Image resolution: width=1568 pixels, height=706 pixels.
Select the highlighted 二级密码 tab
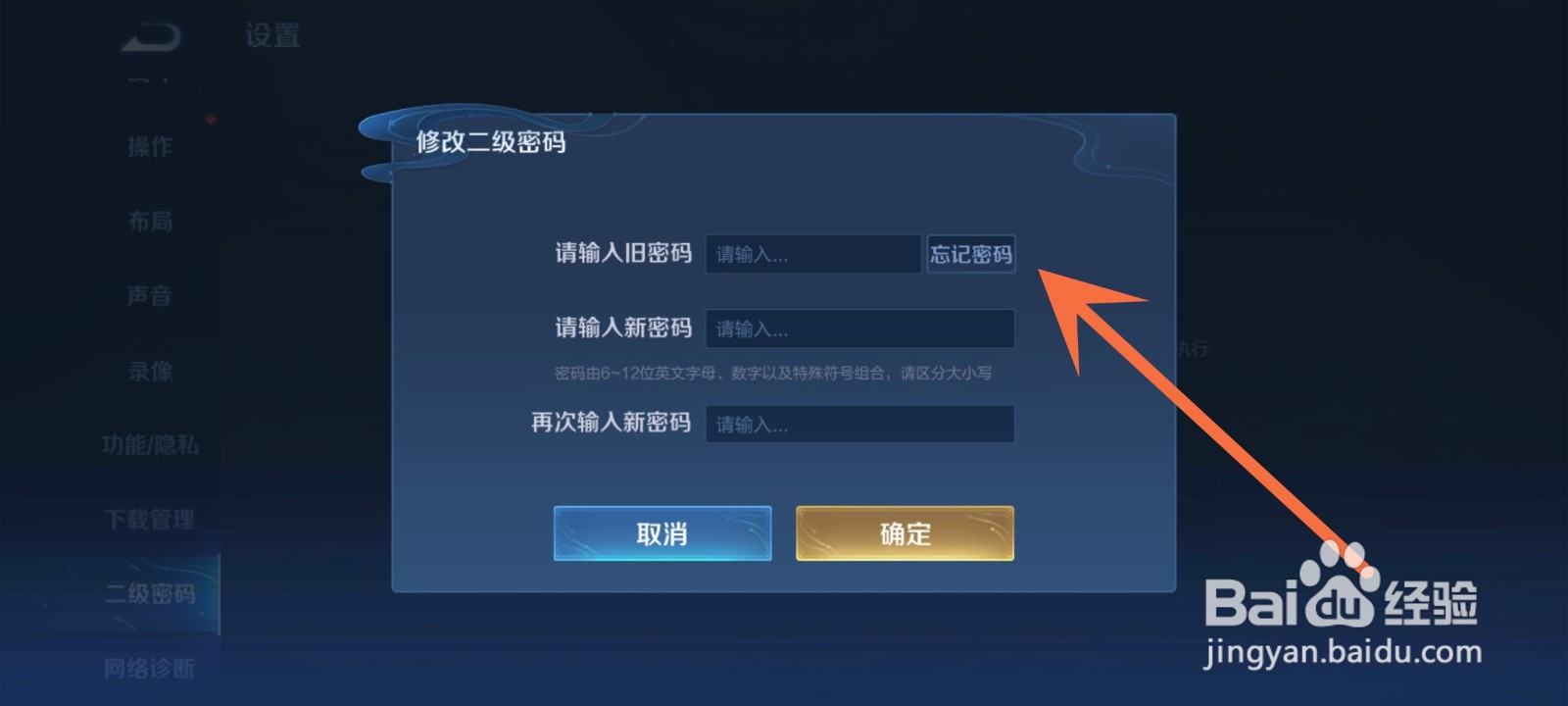tap(150, 594)
